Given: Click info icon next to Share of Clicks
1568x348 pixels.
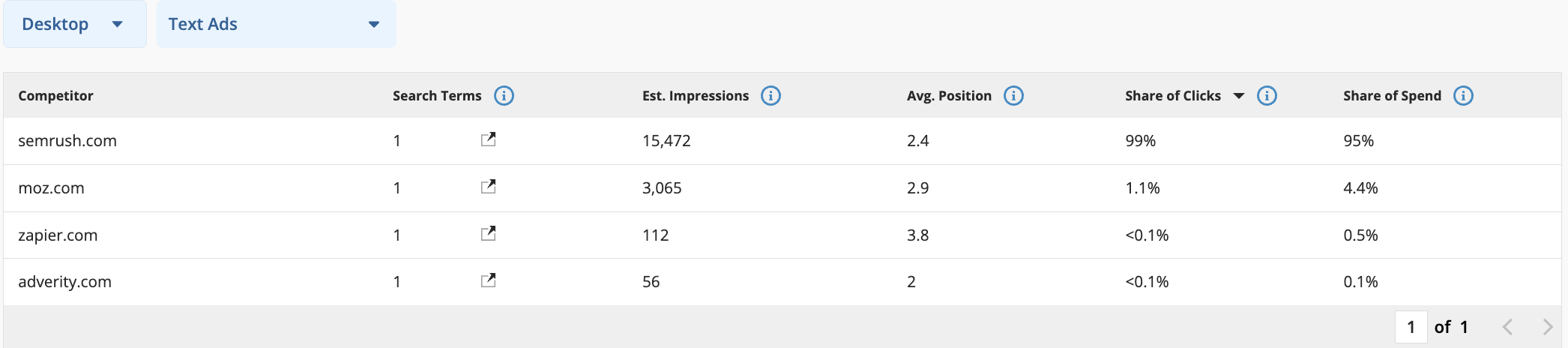Looking at the screenshot, I should click(x=1267, y=96).
